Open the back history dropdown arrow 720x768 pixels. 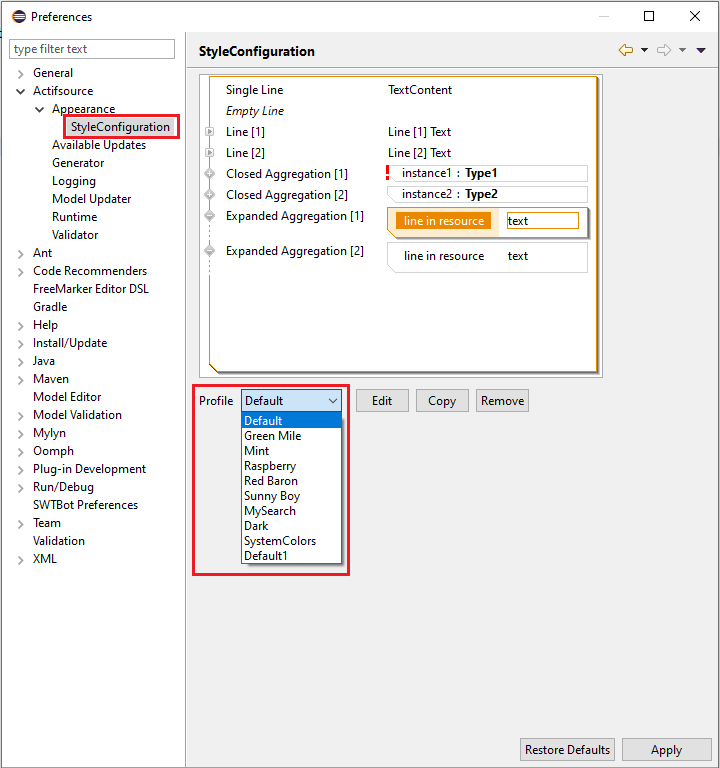coord(645,50)
